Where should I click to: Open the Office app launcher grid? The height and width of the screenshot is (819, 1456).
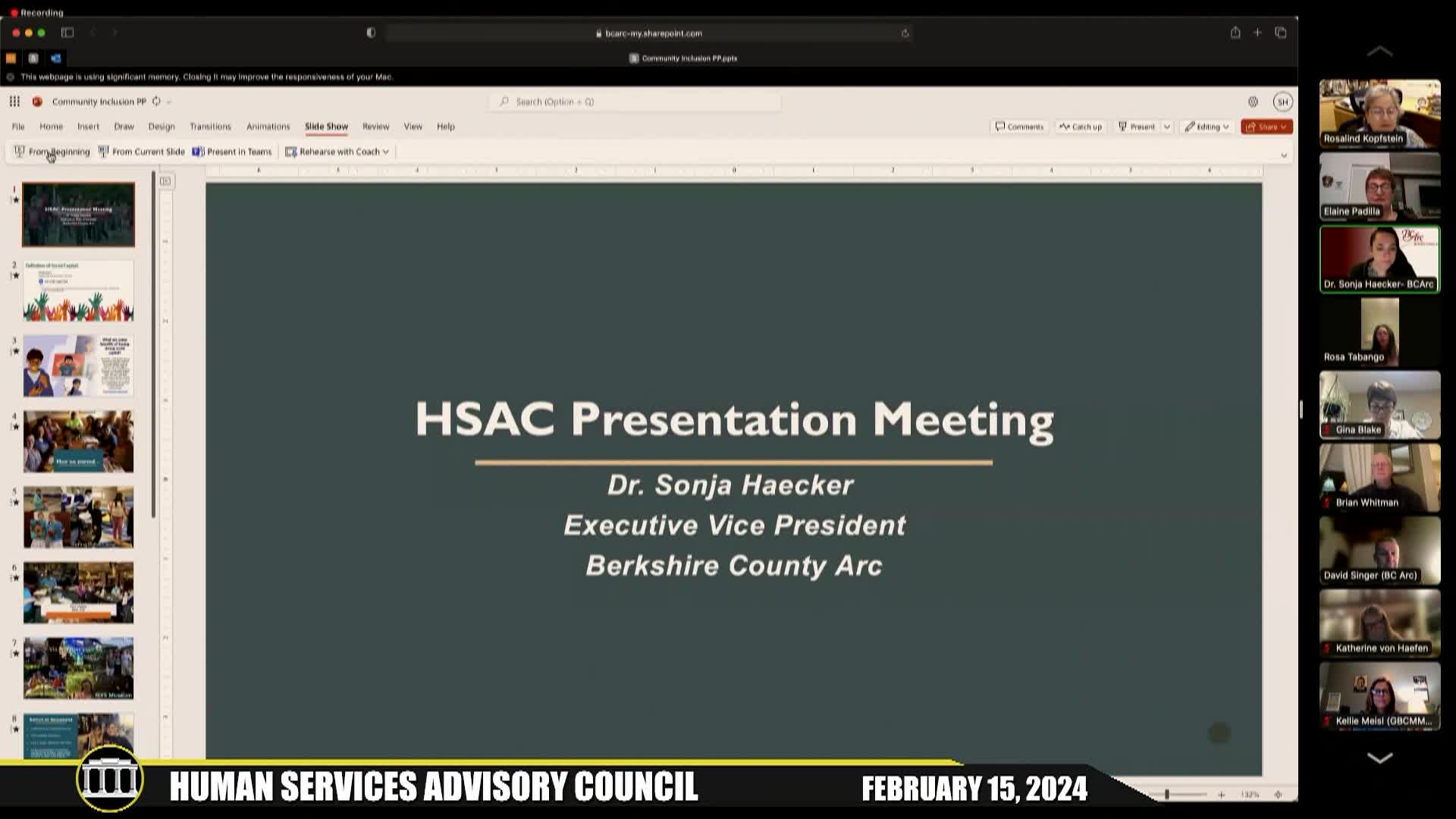(14, 102)
